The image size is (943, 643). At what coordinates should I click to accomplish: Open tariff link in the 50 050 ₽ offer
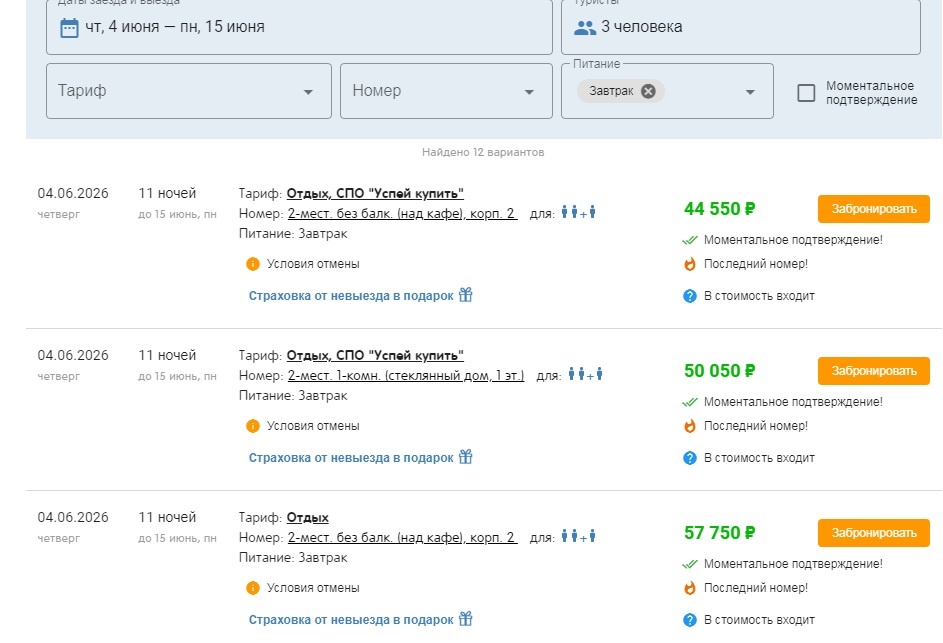[x=375, y=355]
